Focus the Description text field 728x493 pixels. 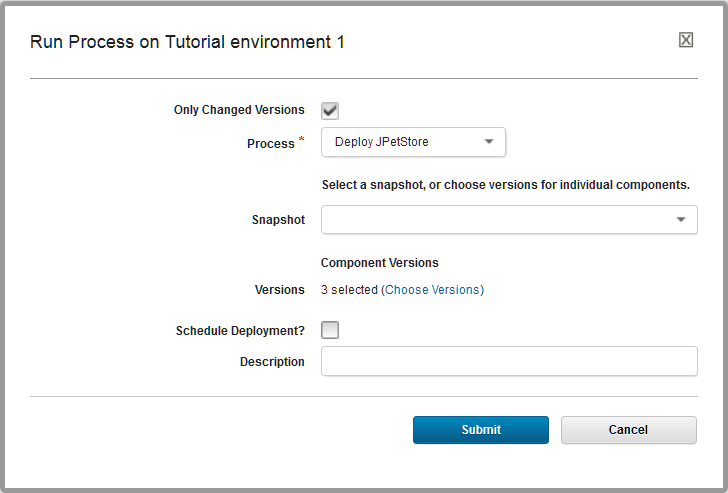click(508, 361)
